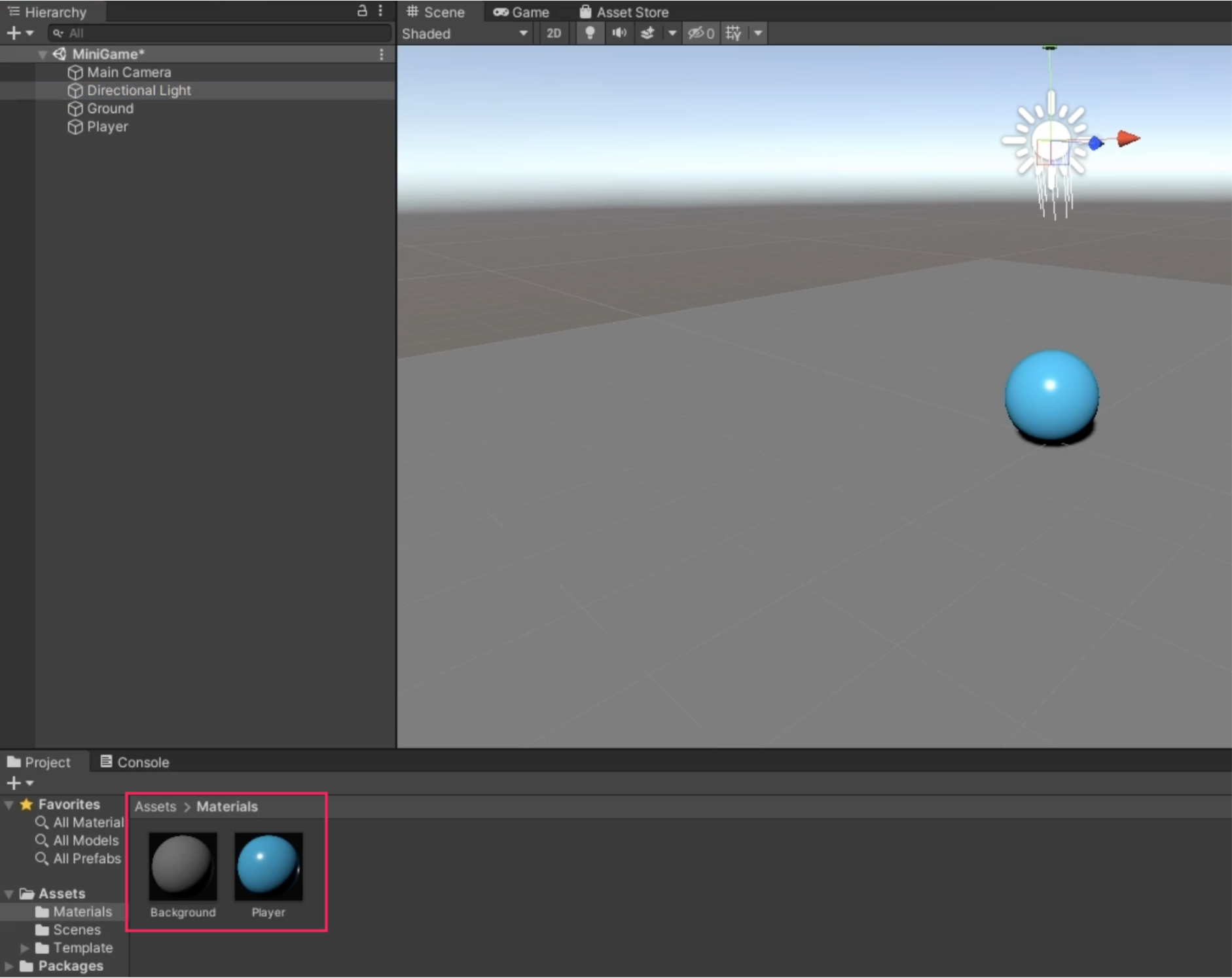Toggle scene lighting with the lightbulb icon

coord(589,33)
